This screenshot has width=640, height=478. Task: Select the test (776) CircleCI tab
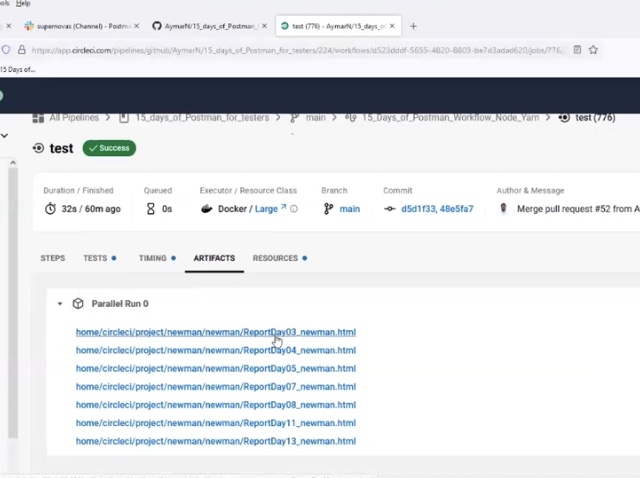[x=339, y=26]
